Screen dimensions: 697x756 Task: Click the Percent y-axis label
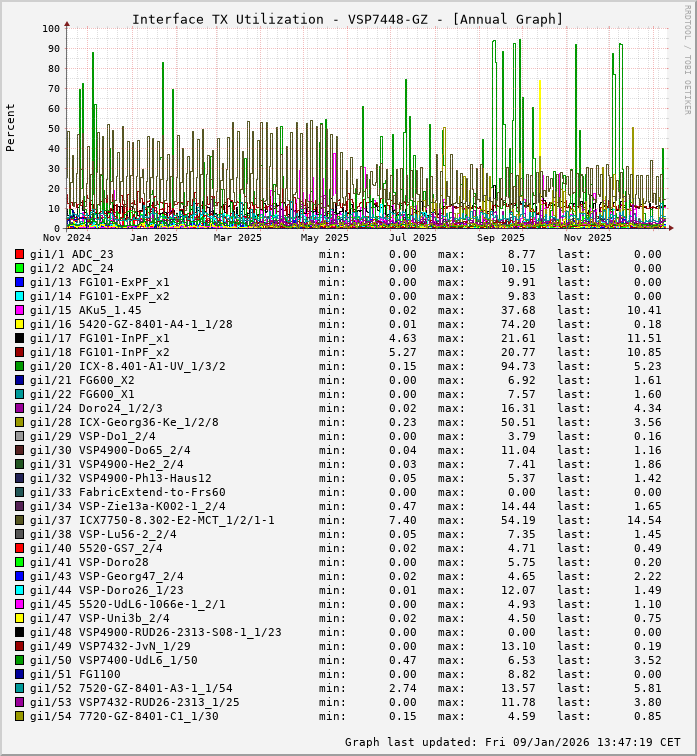pyautogui.click(x=11, y=127)
